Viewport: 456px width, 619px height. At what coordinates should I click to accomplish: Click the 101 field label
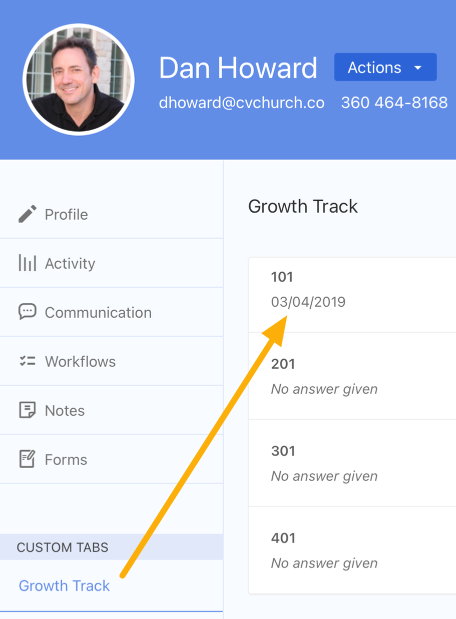(282, 277)
